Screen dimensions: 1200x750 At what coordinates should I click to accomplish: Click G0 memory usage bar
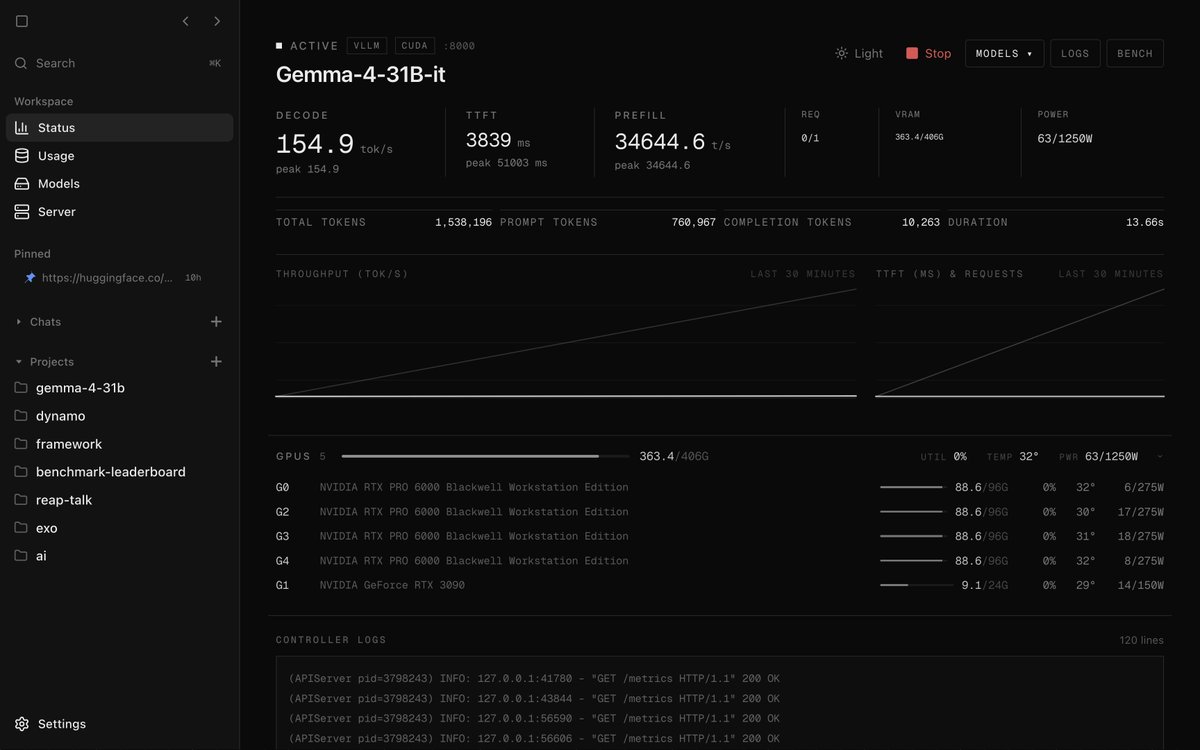(x=911, y=488)
